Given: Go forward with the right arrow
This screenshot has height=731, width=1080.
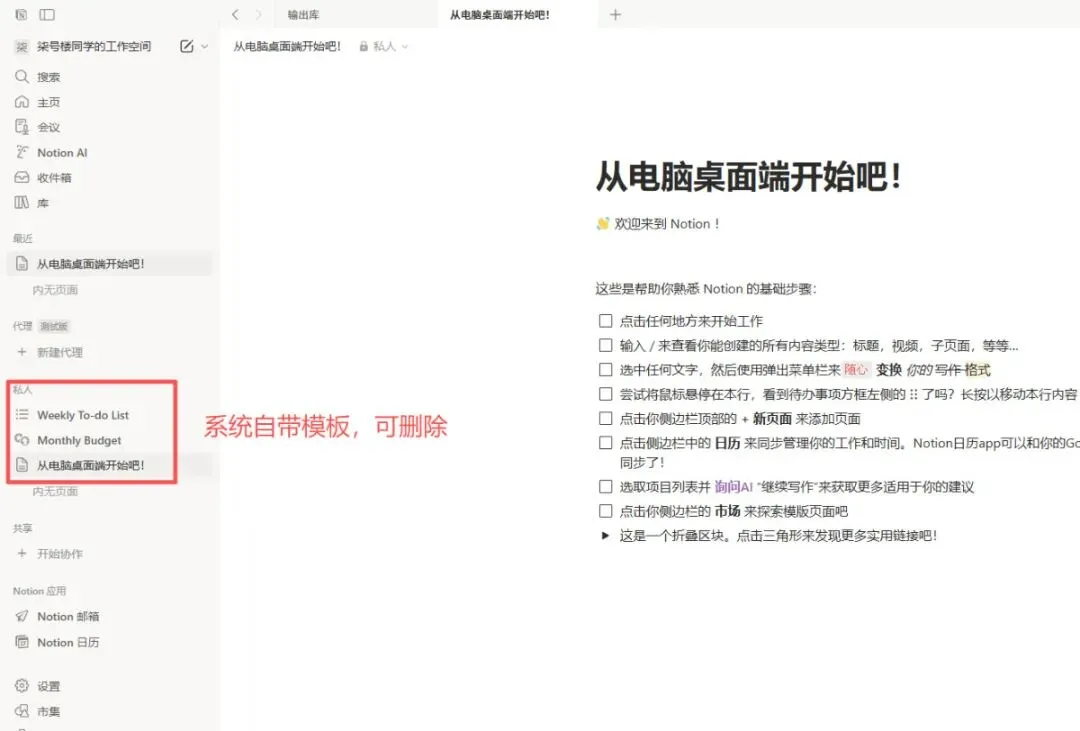Looking at the screenshot, I should [258, 14].
